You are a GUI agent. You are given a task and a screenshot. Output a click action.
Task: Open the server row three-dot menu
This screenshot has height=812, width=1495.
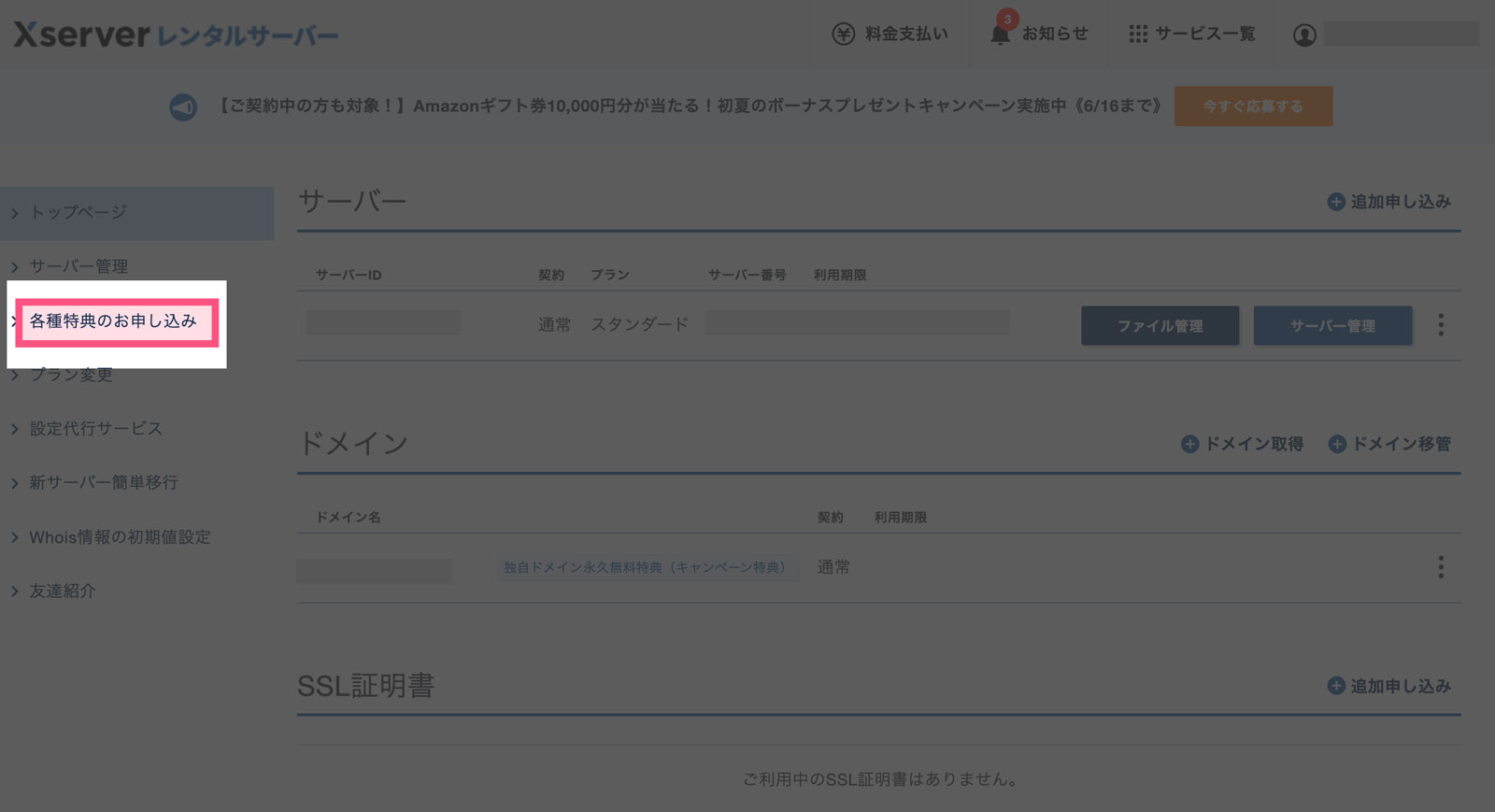(x=1441, y=325)
